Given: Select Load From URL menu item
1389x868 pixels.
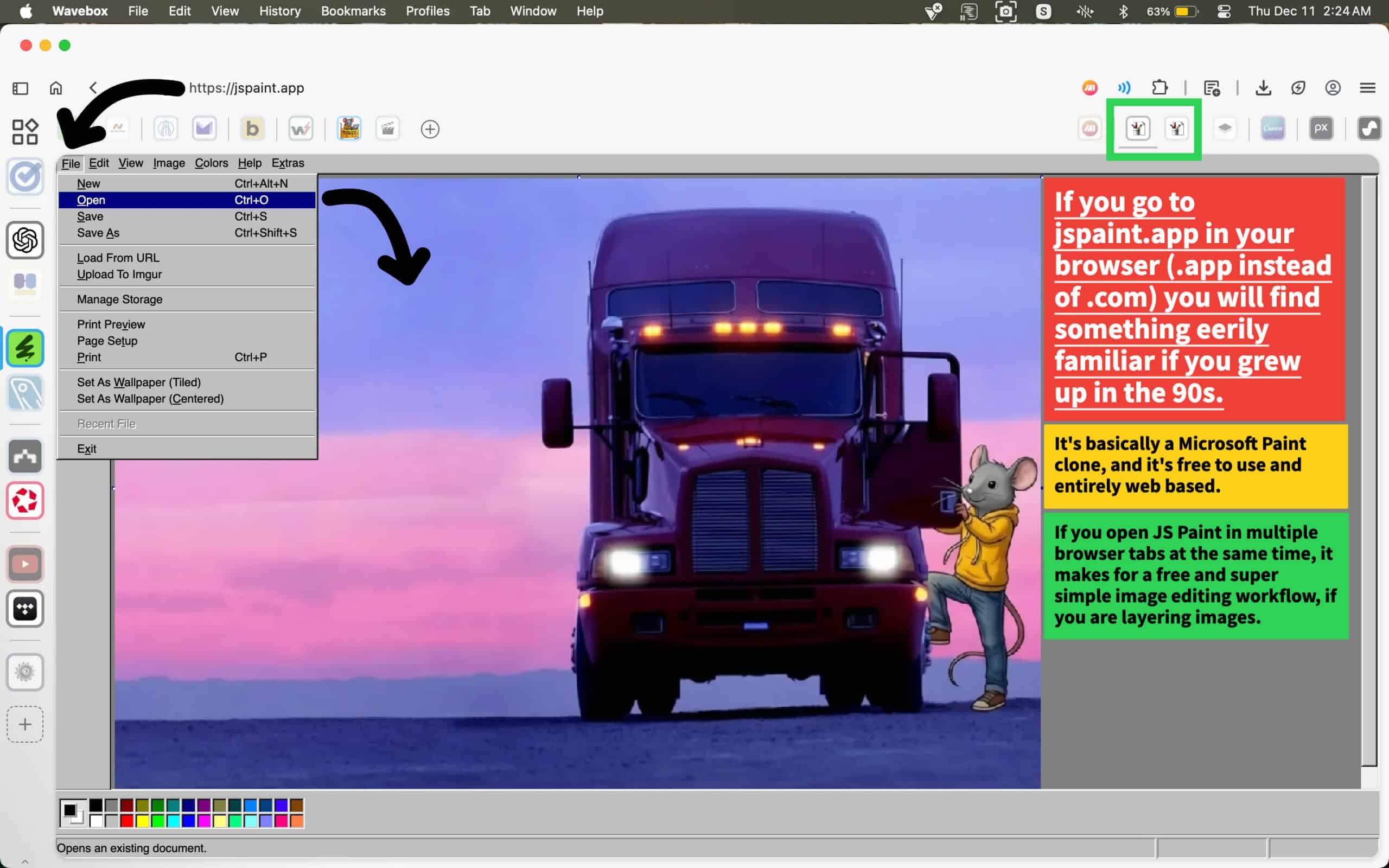Looking at the screenshot, I should (x=118, y=258).
